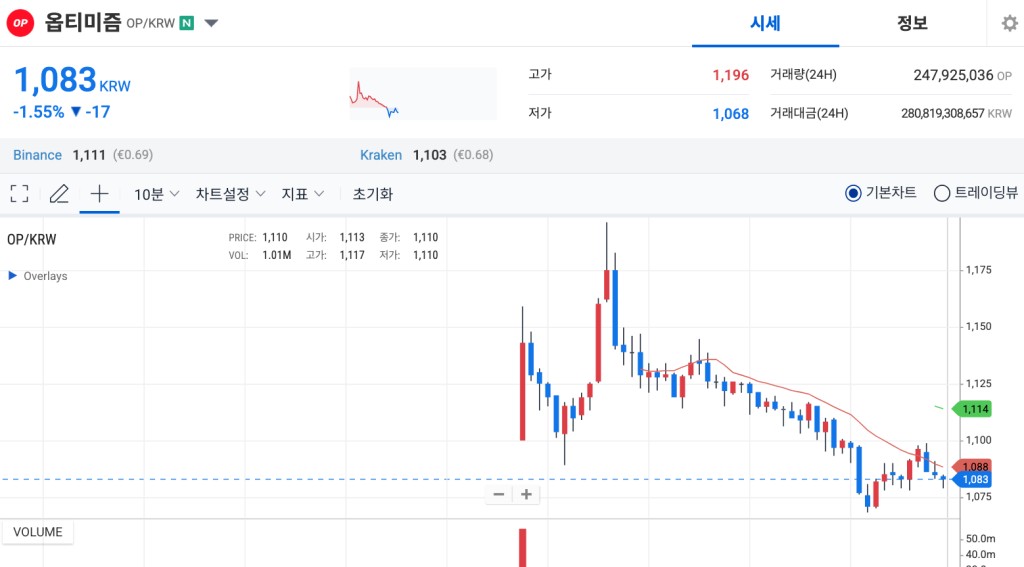Screen dimensions: 1024x567
Task: Click the 옵티미즘 coin name
Action: [83, 23]
